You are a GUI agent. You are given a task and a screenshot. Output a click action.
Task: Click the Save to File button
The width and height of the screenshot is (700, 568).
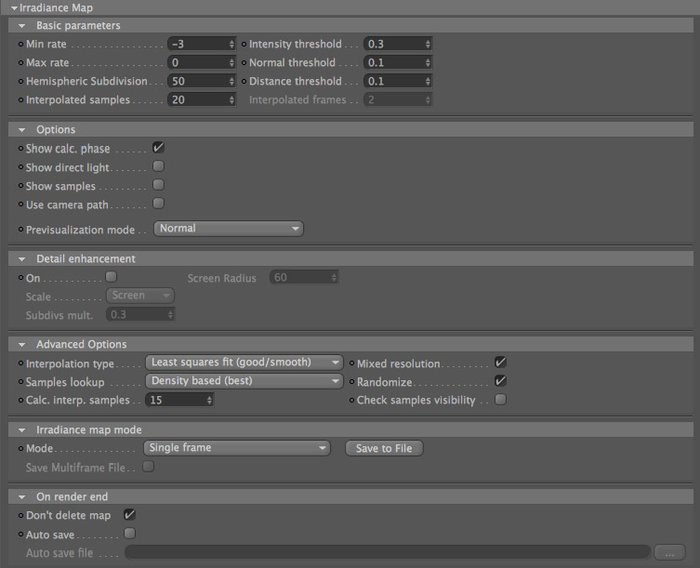[x=384, y=448]
